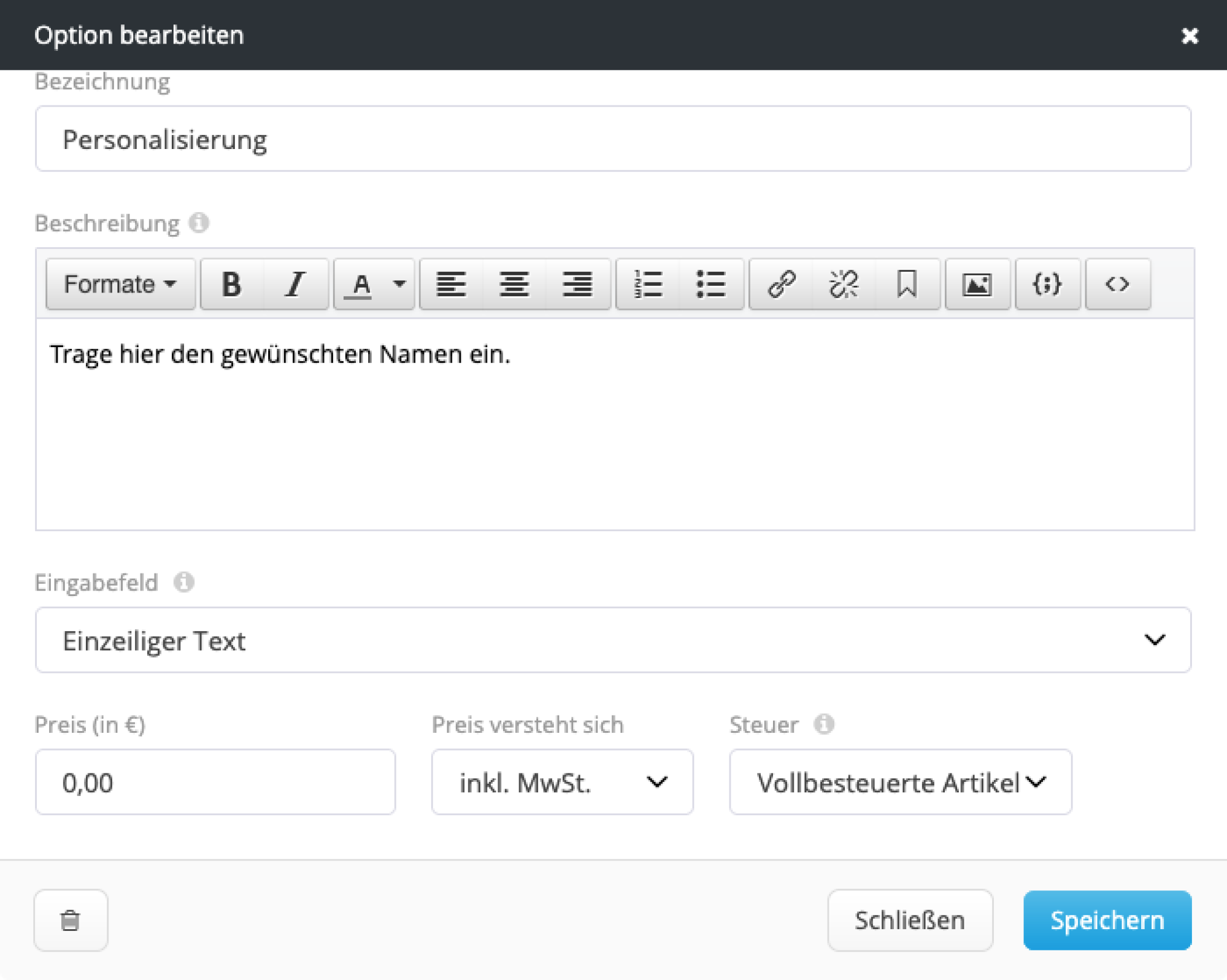Insert a bullet list

712,284
